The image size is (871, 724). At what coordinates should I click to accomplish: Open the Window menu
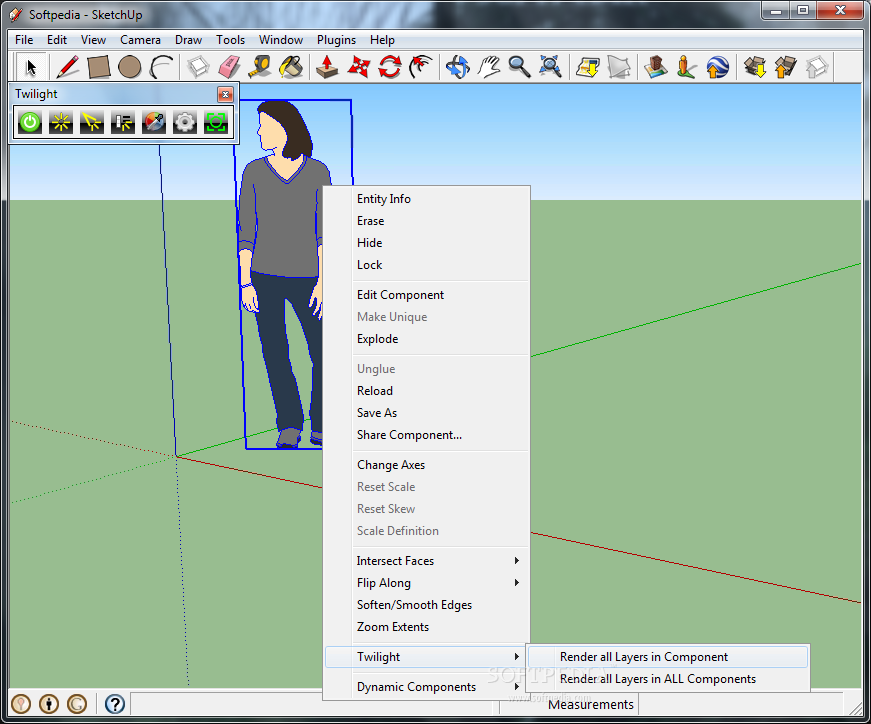tap(281, 40)
